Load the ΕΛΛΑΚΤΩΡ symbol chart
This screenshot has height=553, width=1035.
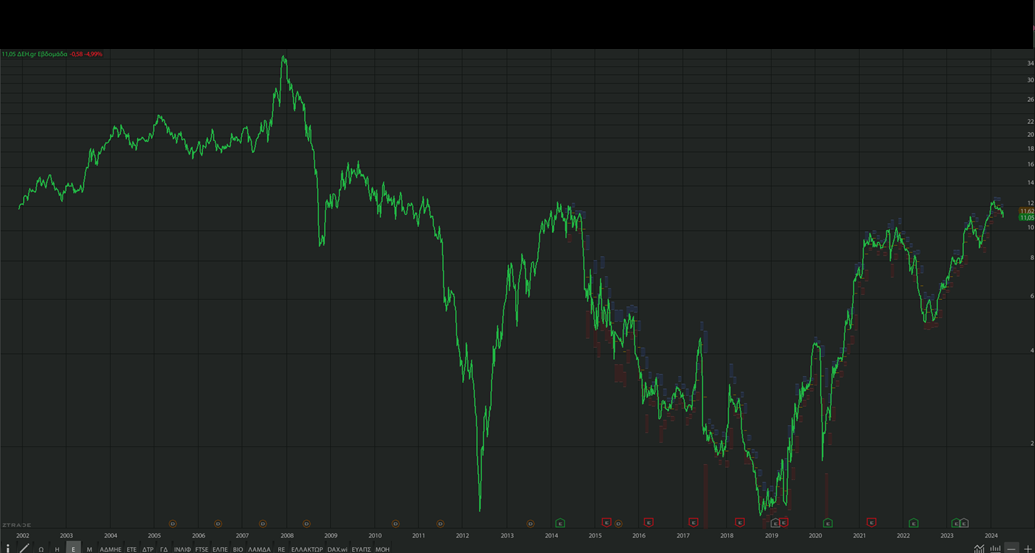(x=307, y=549)
